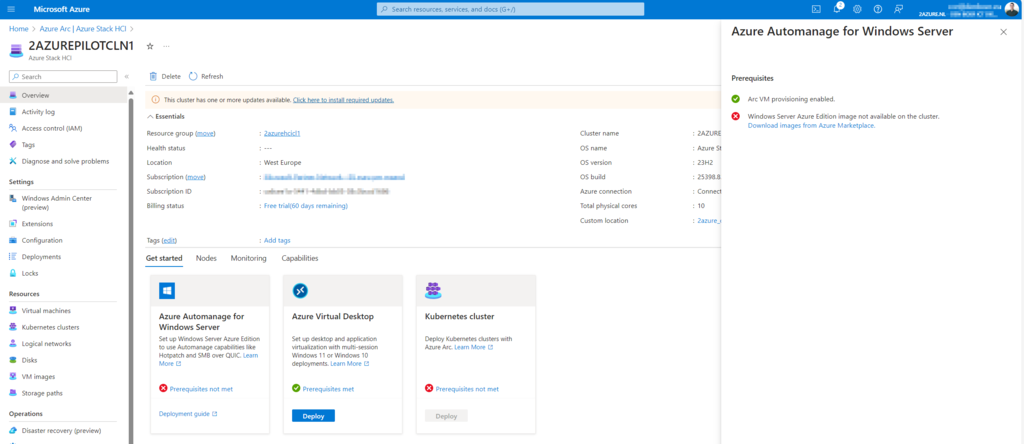Open the Azure portal hamburger menu

[11, 9]
